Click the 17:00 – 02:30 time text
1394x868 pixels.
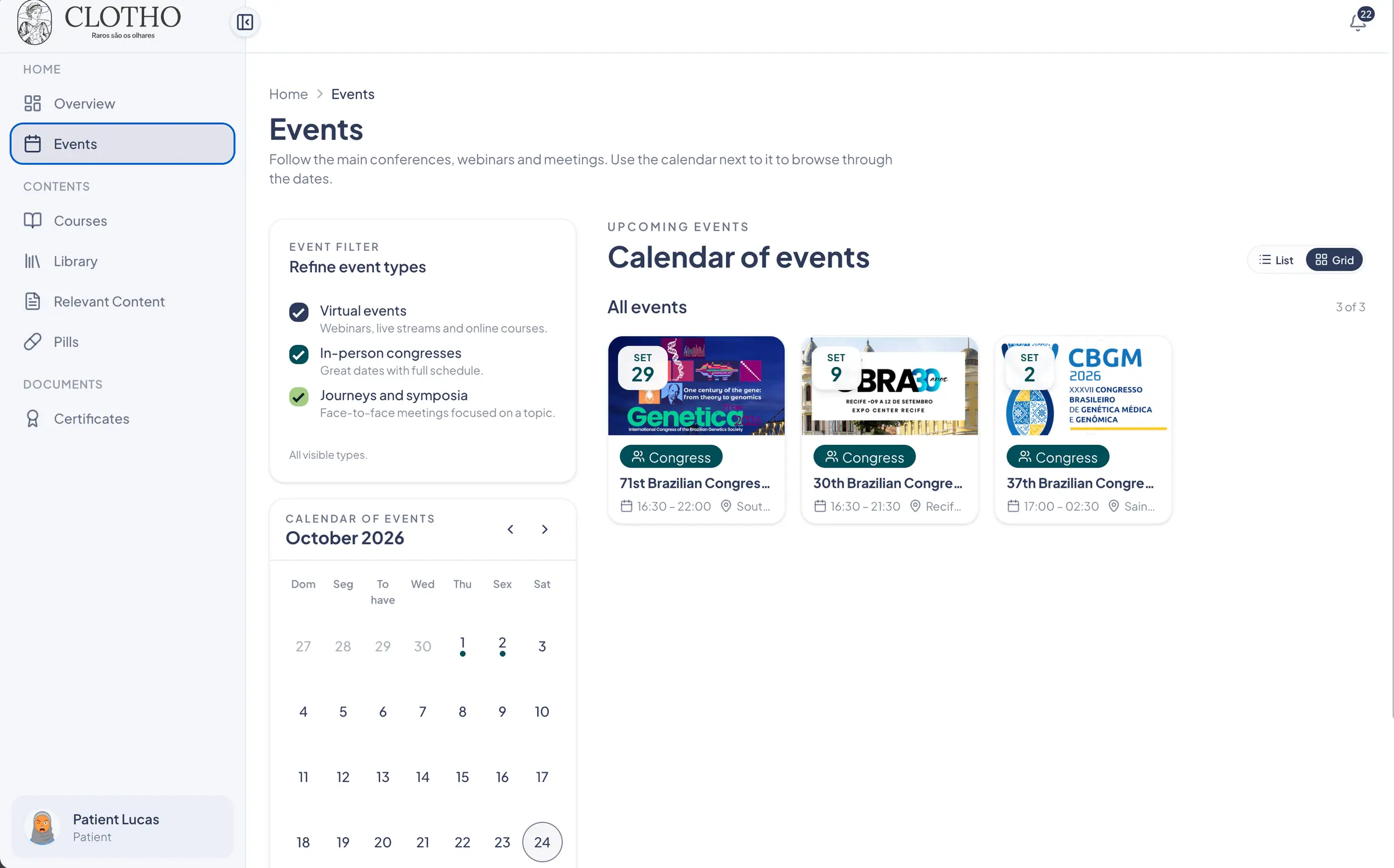(x=1061, y=506)
